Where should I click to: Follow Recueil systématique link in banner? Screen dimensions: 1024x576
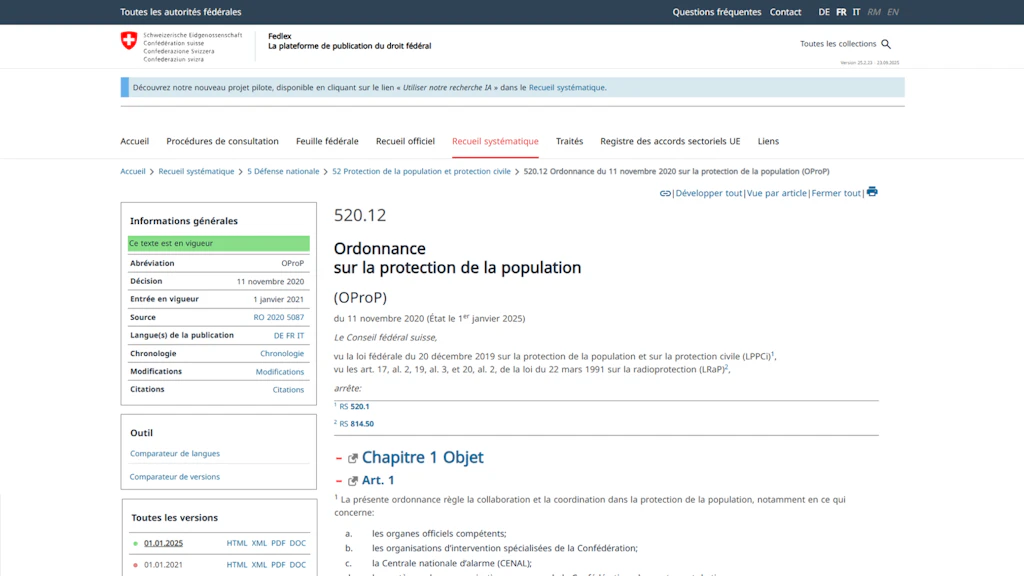pyautogui.click(x=566, y=88)
